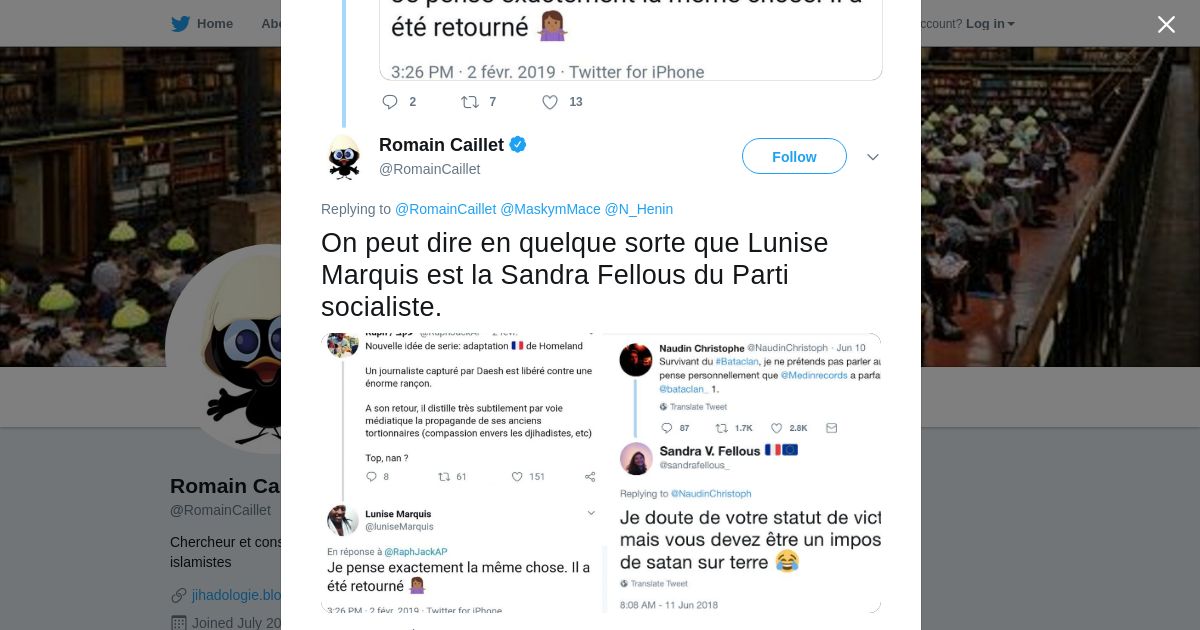Click the reply speech bubble icon
Screen dimensions: 1200x630
tap(390, 102)
